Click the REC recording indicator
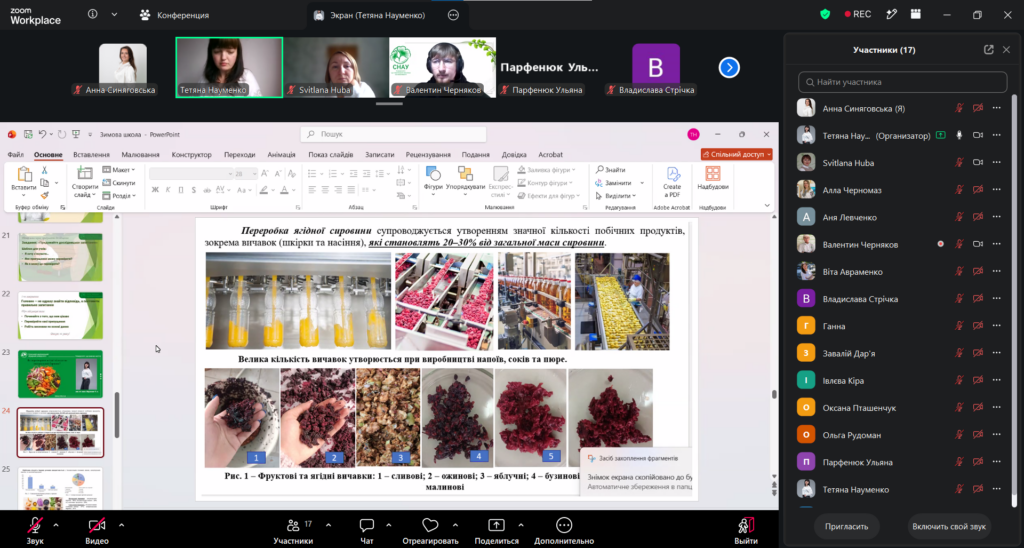 tap(858, 14)
